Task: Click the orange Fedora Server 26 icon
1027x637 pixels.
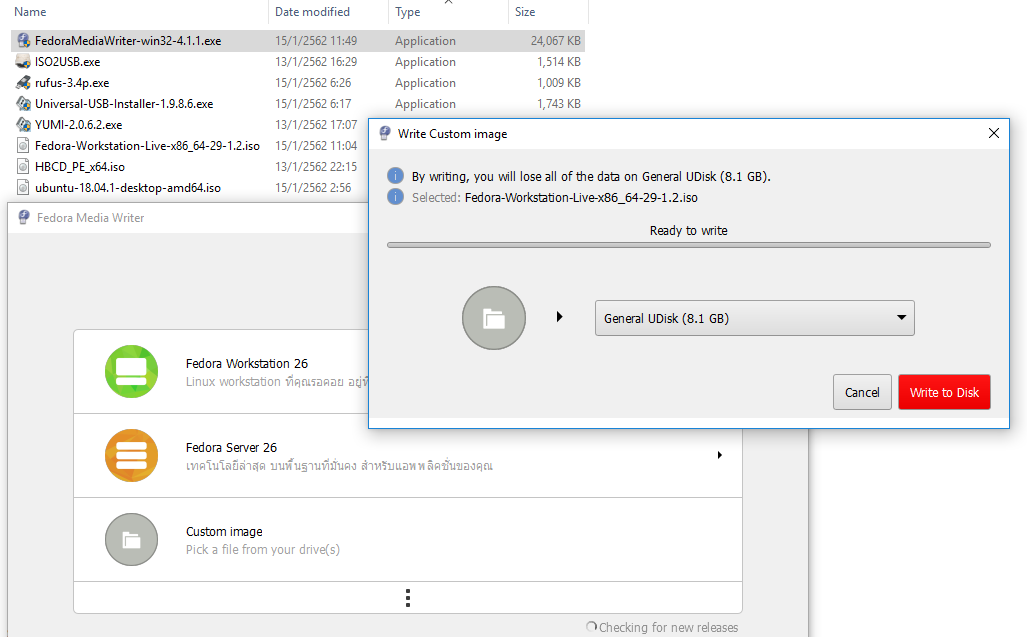Action: click(x=131, y=455)
